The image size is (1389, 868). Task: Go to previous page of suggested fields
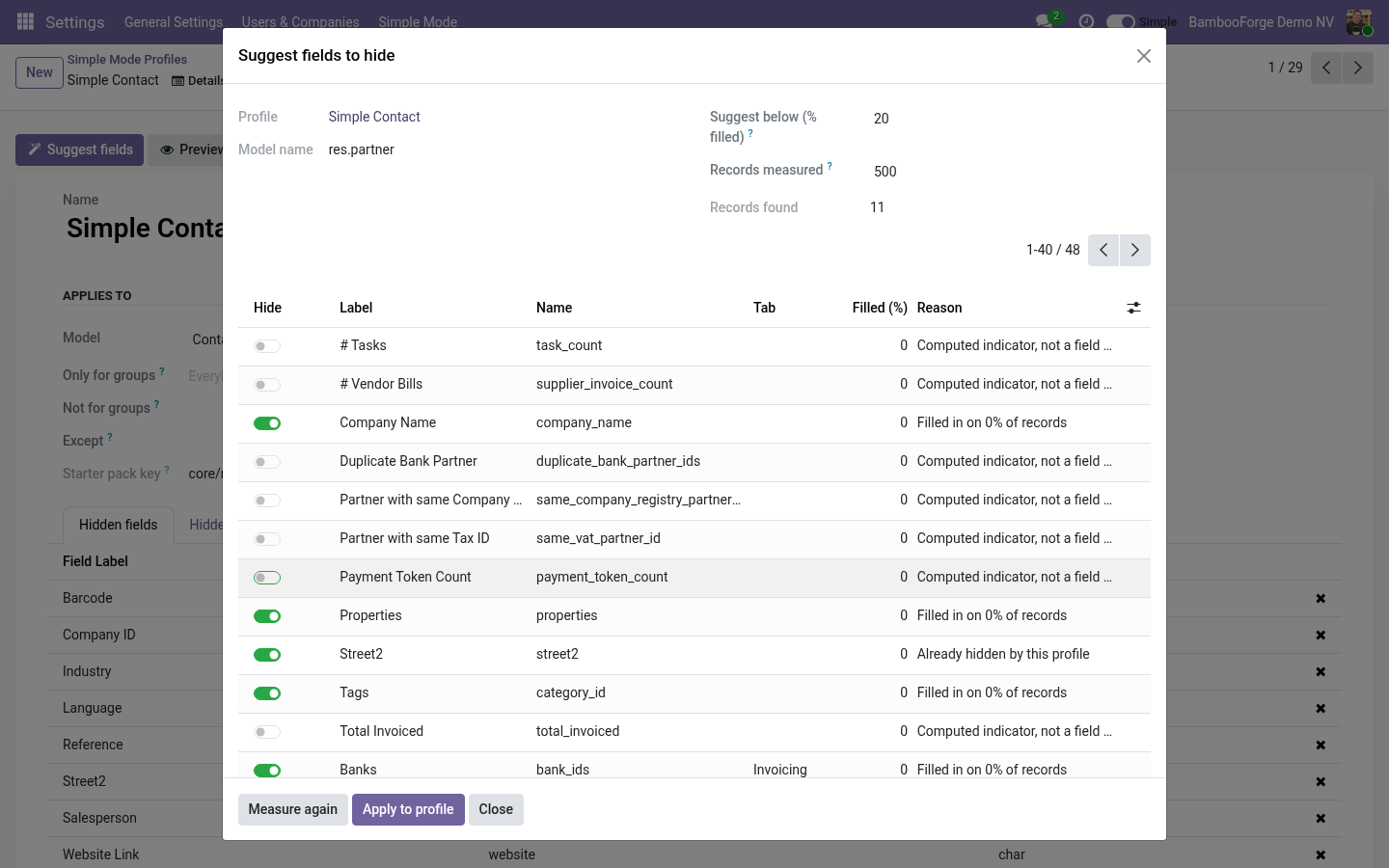click(1103, 250)
